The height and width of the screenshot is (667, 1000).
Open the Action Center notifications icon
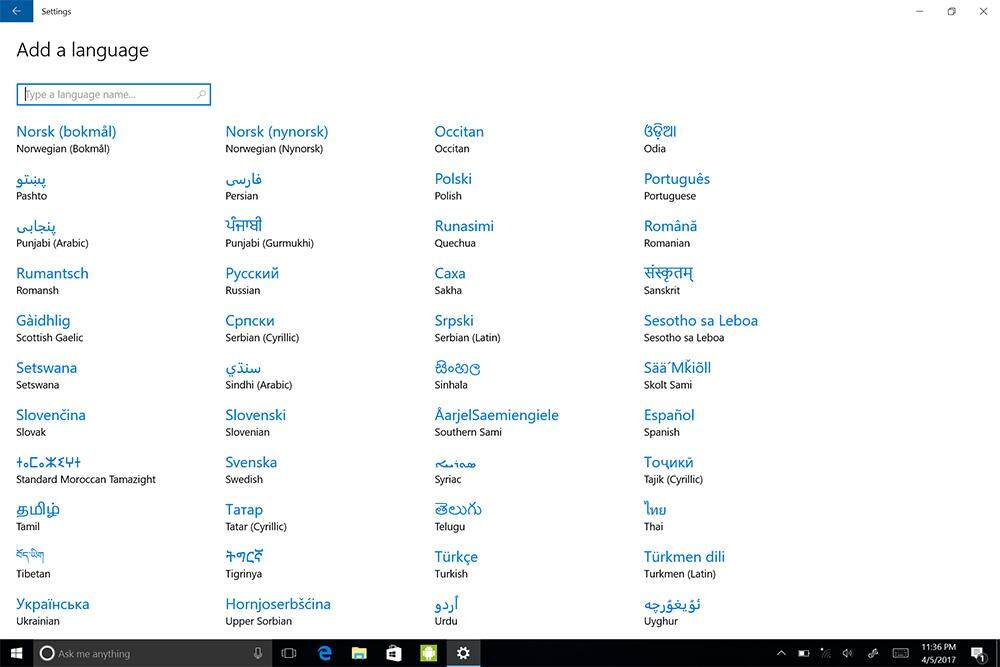click(x=977, y=653)
